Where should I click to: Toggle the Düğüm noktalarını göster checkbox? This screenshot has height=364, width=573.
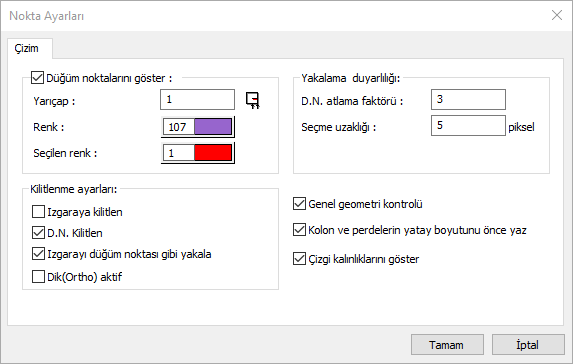click(x=38, y=78)
